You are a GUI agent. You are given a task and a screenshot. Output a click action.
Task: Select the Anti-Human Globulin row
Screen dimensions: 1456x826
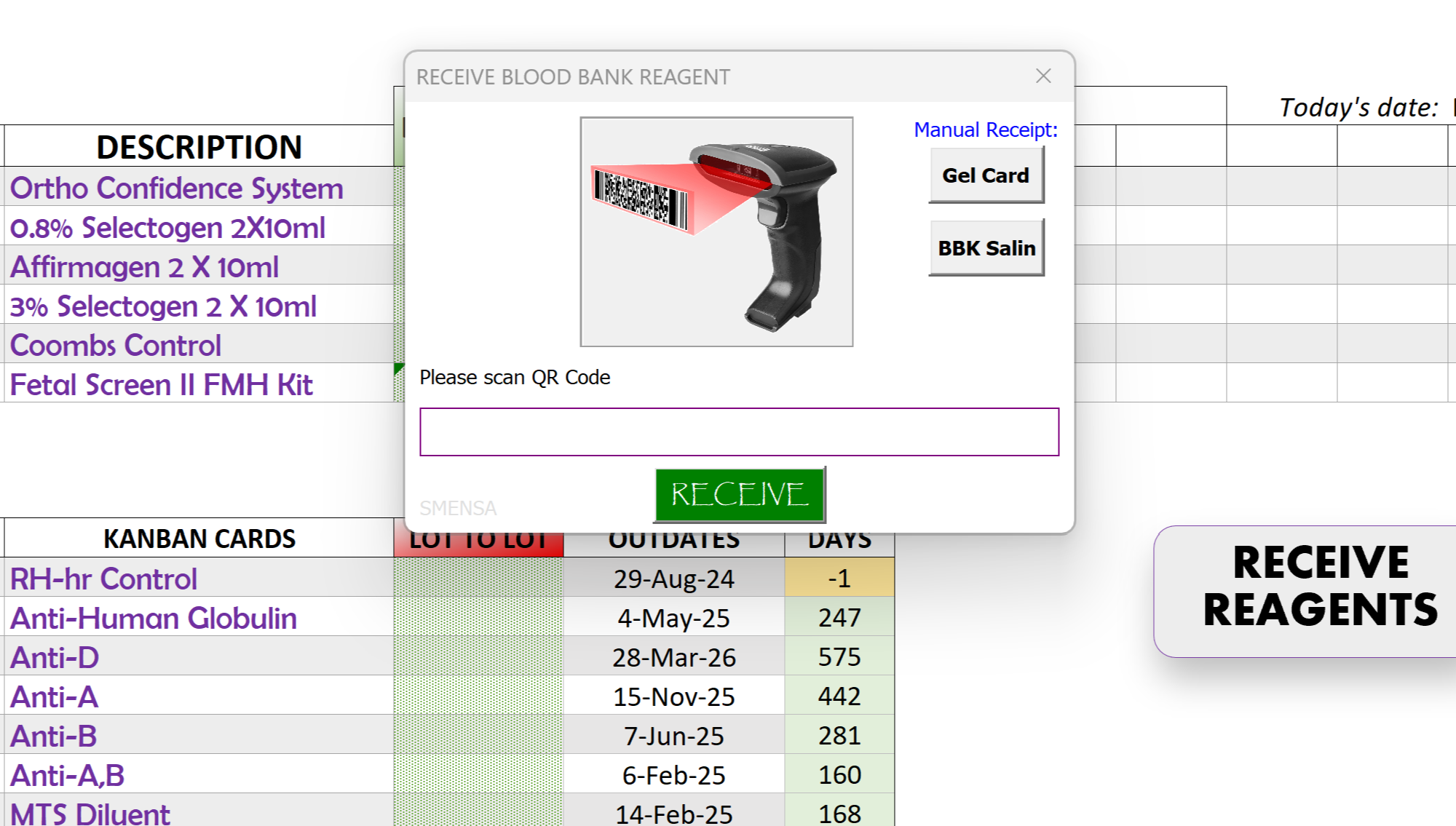tap(154, 619)
